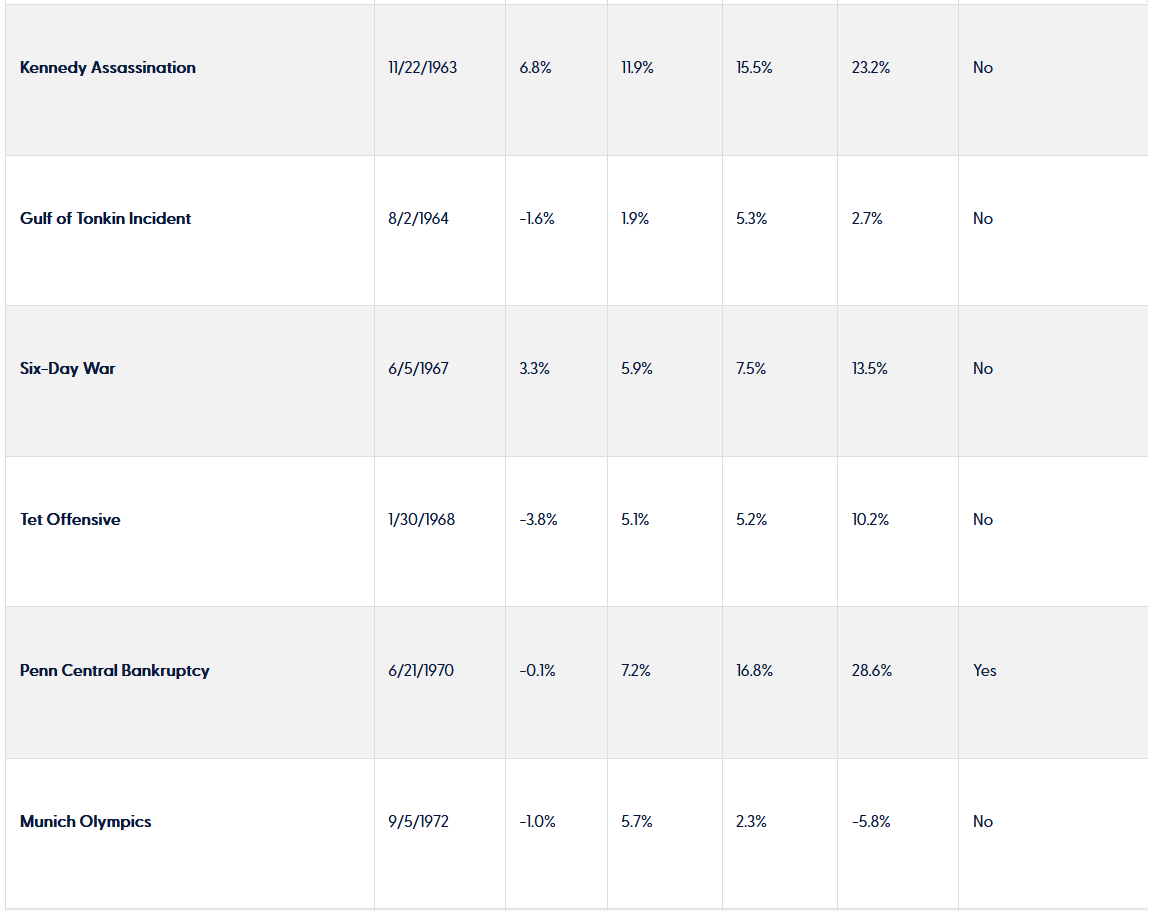This screenshot has width=1151, height=911.
Task: Select the Gulf of Tonkin Incident cell
Action: click(105, 219)
